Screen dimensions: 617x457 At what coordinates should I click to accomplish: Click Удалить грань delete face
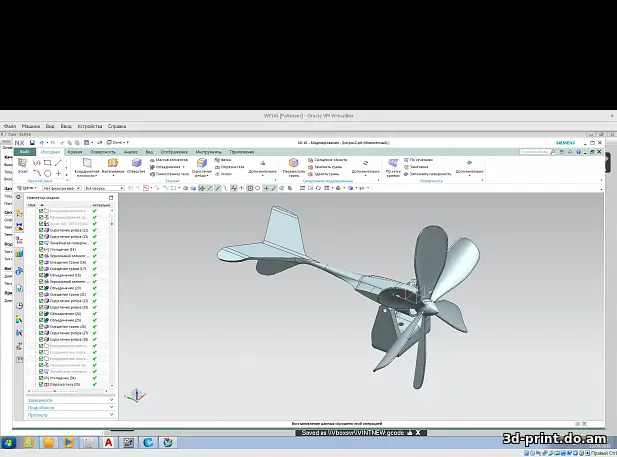pyautogui.click(x=323, y=174)
